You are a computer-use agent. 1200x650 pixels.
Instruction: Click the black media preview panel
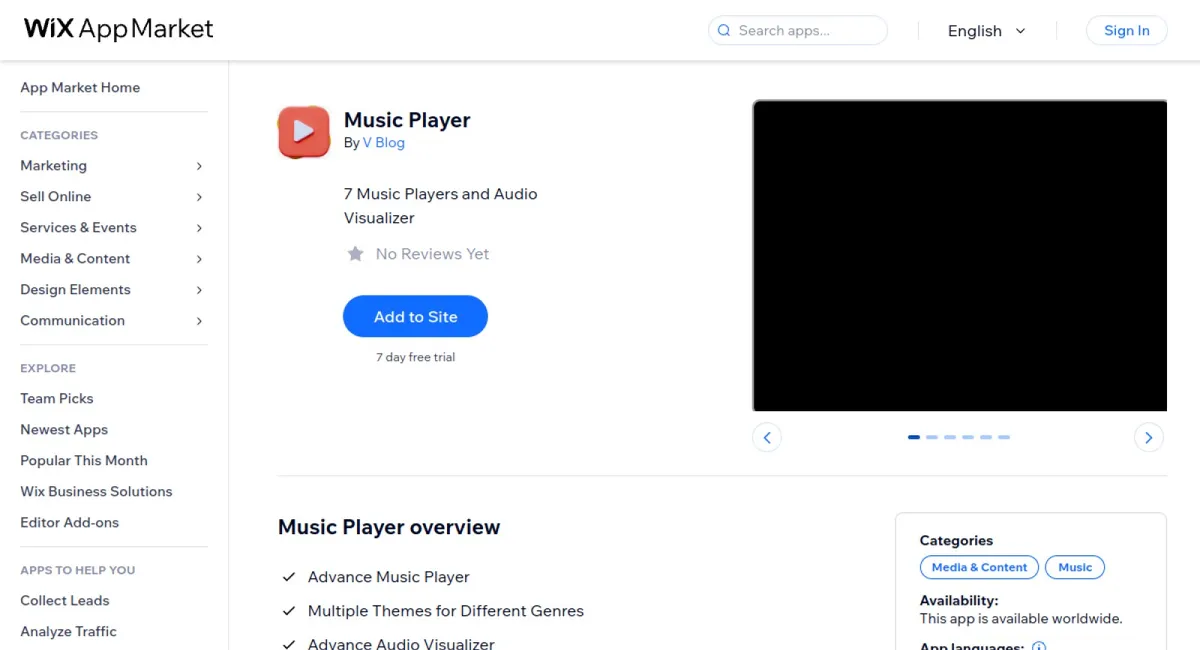point(960,255)
